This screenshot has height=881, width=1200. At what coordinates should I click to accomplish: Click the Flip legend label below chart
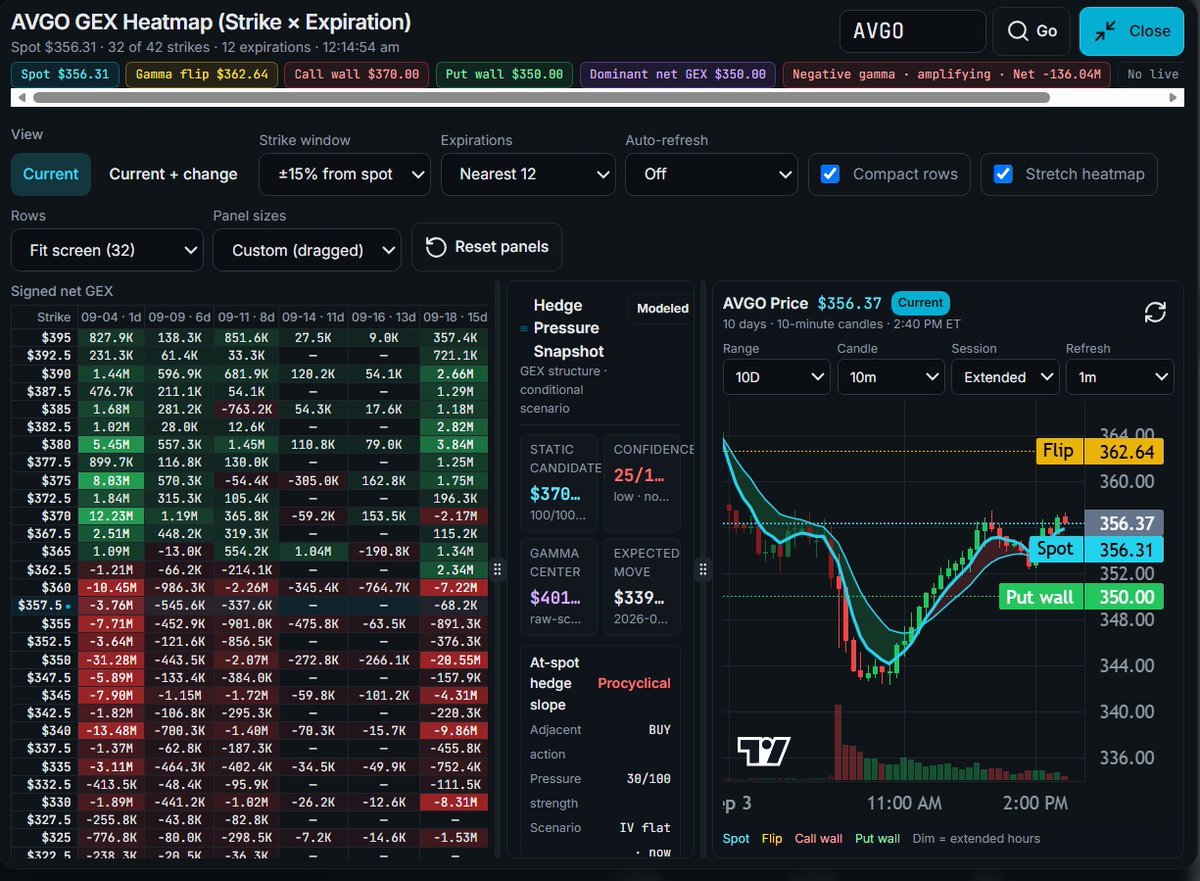coord(771,838)
